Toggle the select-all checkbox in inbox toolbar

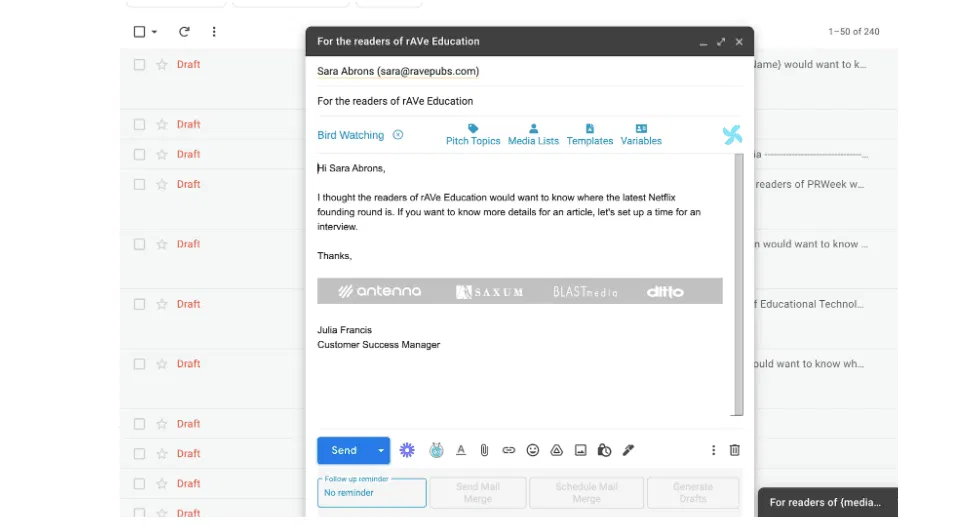point(140,32)
